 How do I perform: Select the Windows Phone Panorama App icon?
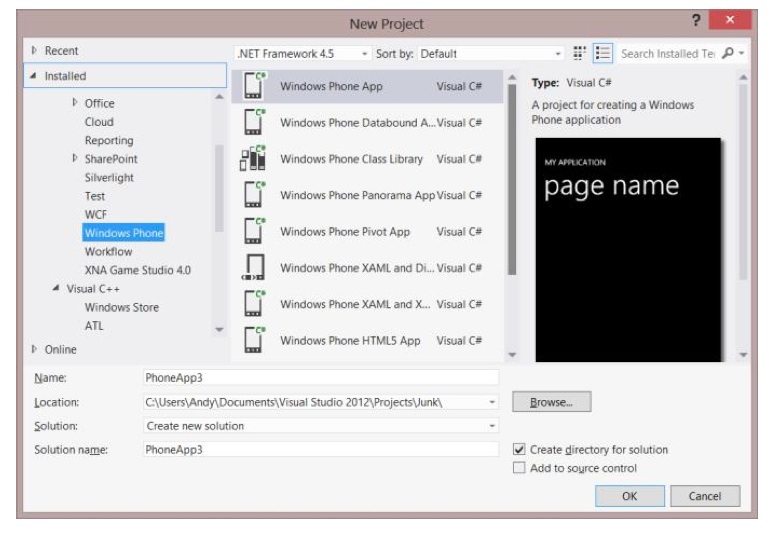(x=254, y=195)
